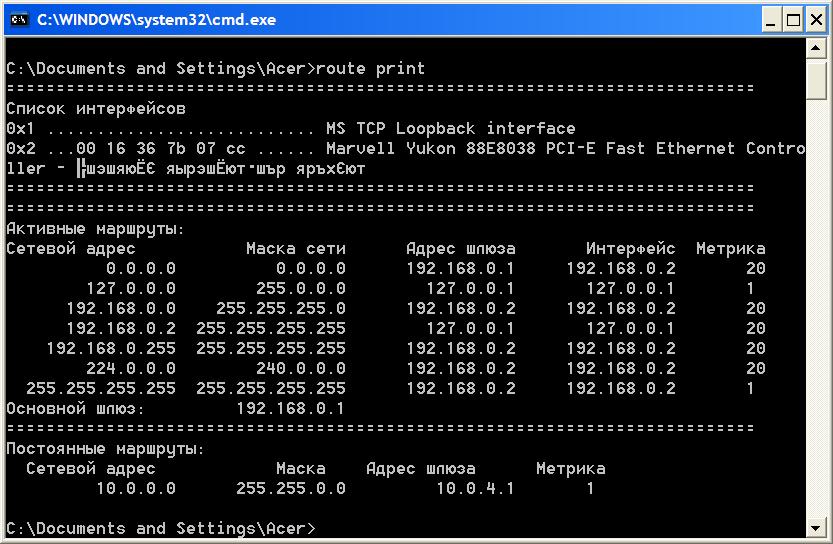Click the scrollbar down arrow

point(817,527)
